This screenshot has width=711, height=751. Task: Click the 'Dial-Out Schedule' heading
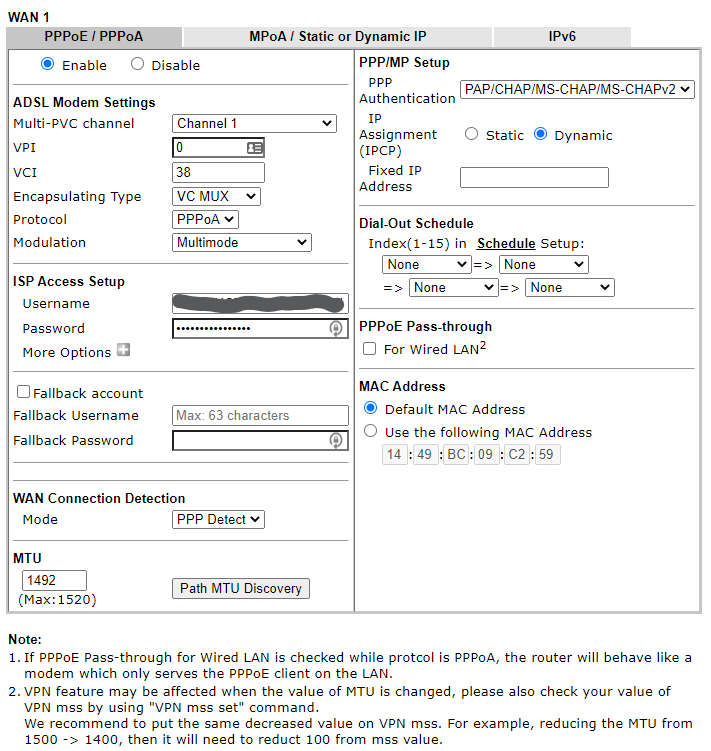(416, 223)
